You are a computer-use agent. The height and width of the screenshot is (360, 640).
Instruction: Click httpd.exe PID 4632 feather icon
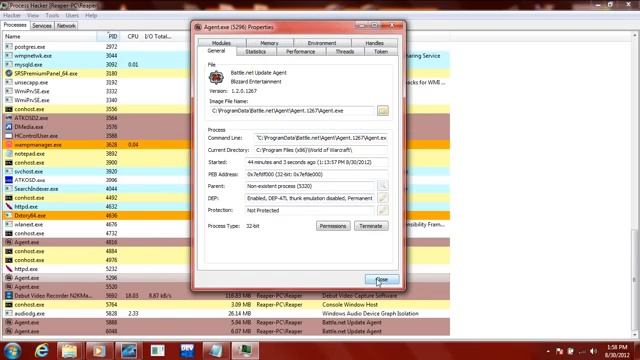[9, 207]
